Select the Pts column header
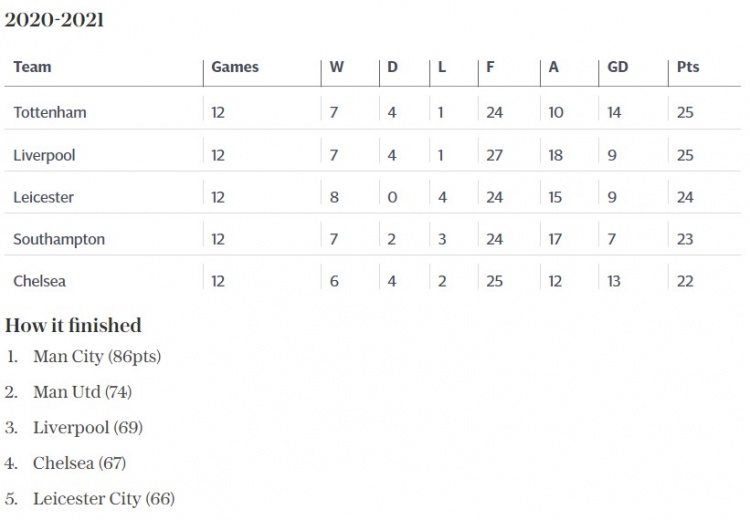The width and height of the screenshot is (750, 520). tap(688, 67)
